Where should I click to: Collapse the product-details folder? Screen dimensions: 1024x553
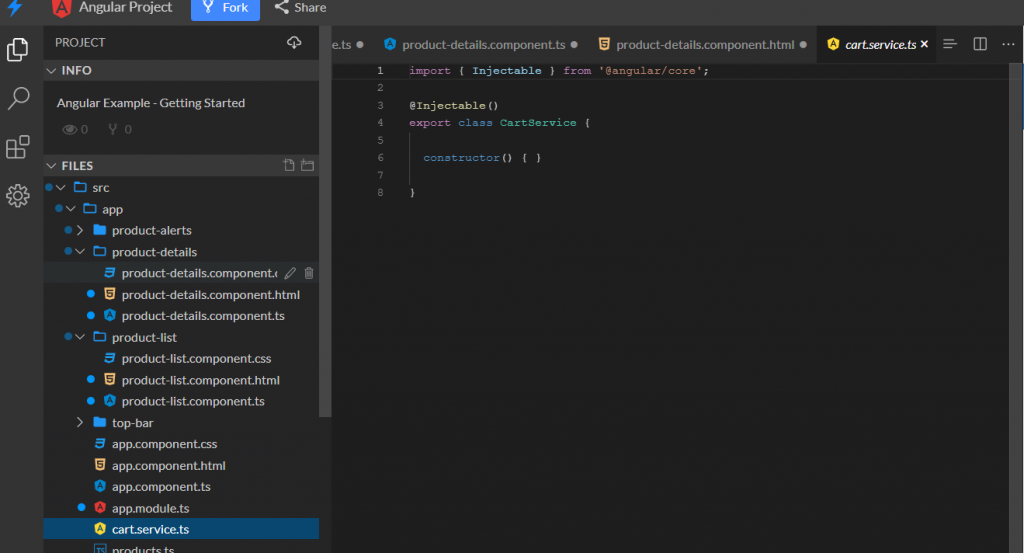click(80, 251)
